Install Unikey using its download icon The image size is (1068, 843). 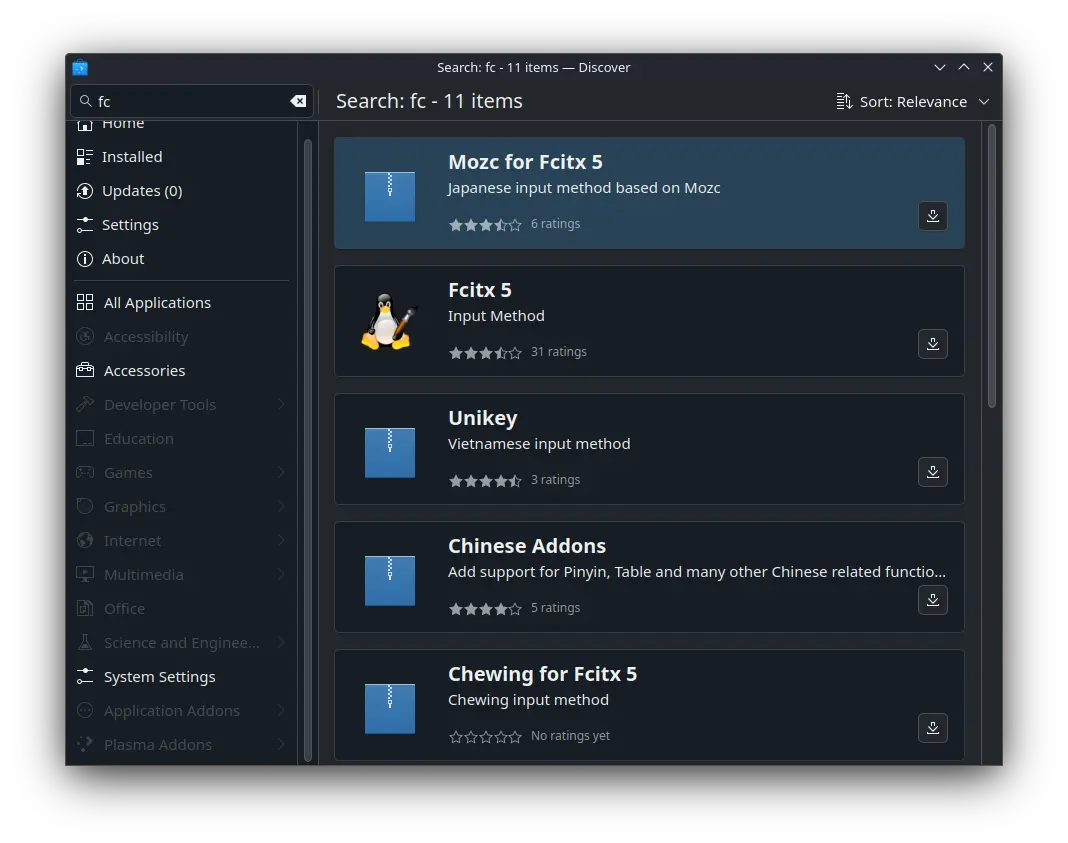(932, 472)
